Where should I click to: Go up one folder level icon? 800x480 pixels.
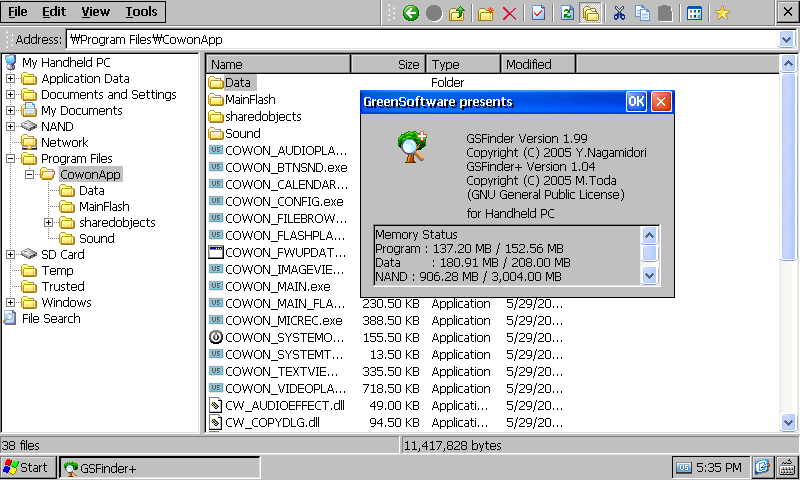coord(457,13)
